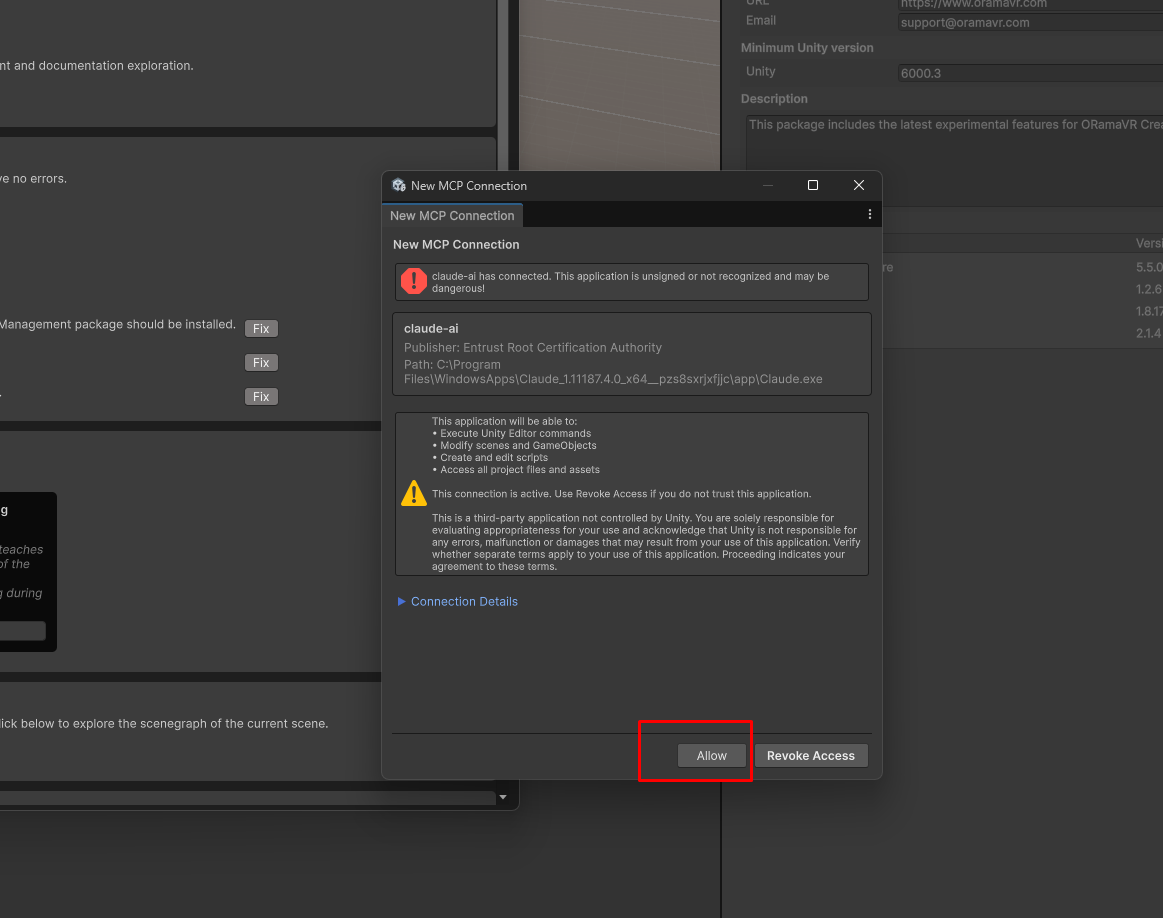Click the URL field with oramavr.com

pyautogui.click(x=1030, y=4)
